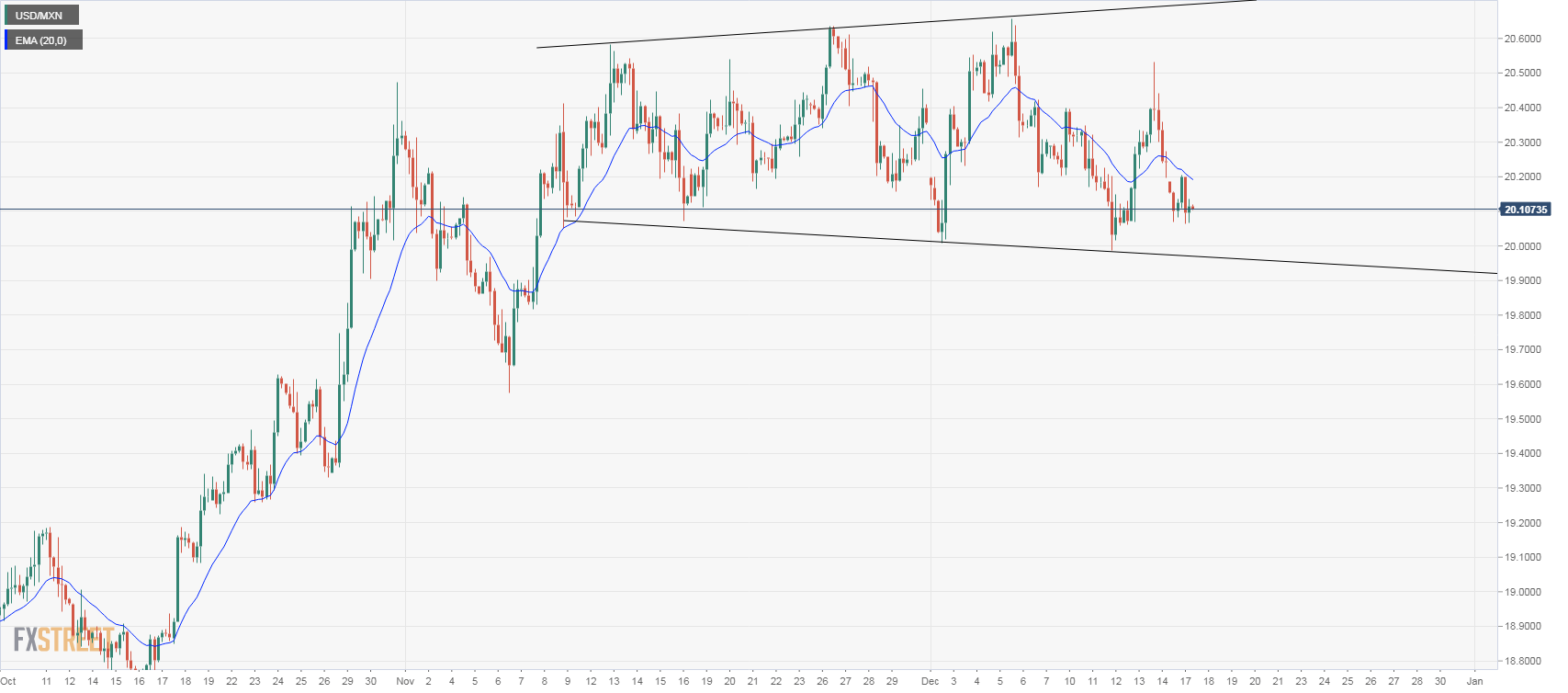Click the 19.5000 price axis label
1568x693 pixels.
pos(1522,419)
